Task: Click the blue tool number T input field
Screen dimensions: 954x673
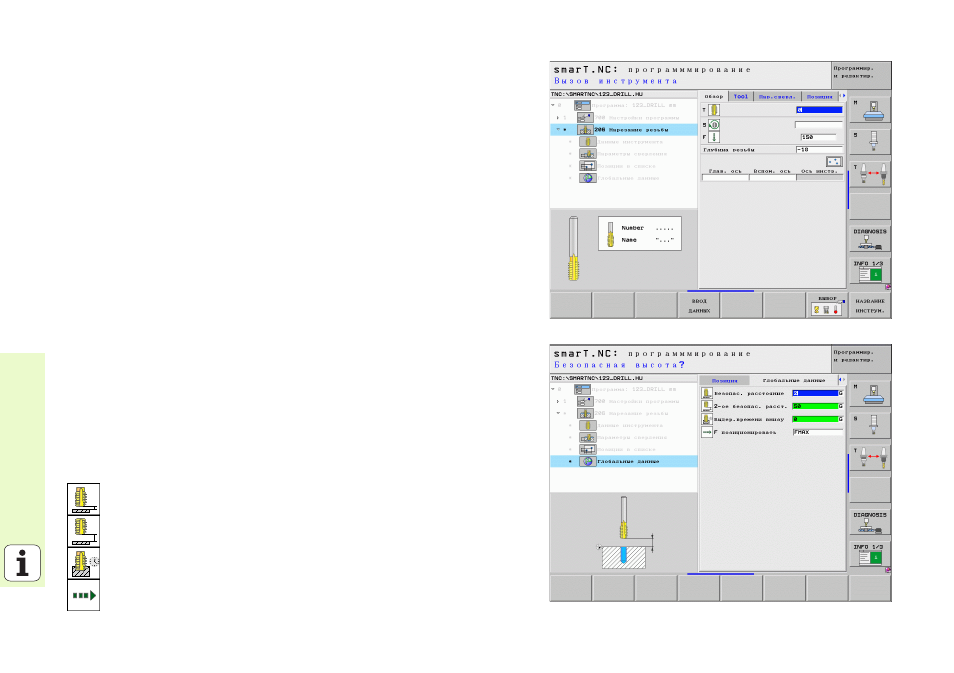Action: 819,110
